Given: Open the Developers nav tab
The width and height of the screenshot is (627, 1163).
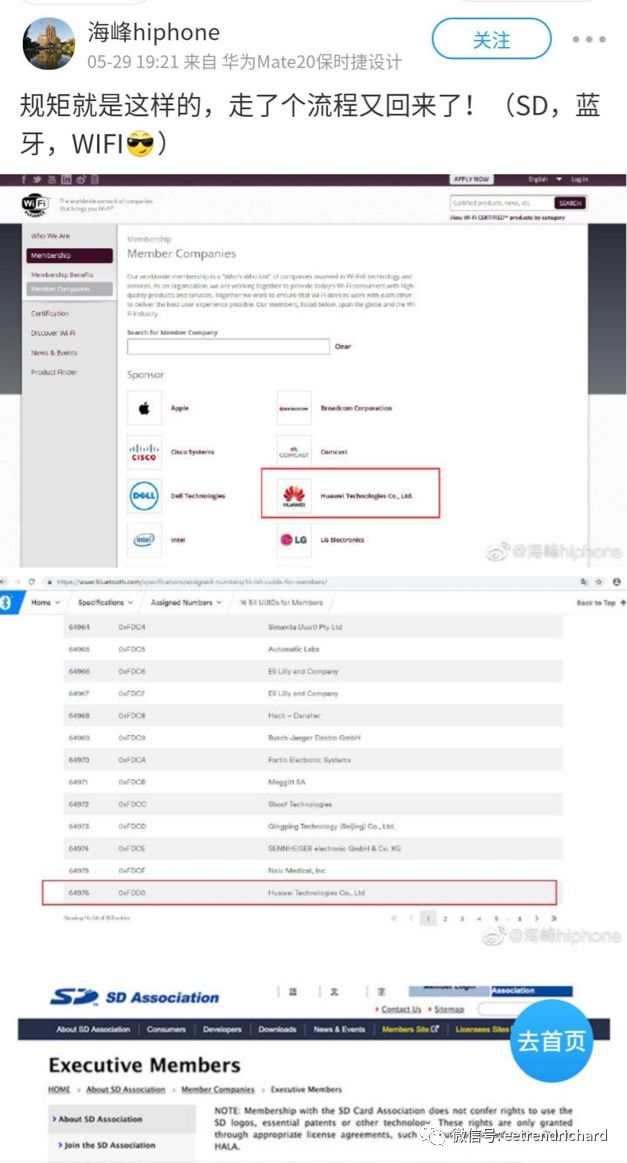Looking at the screenshot, I should point(222,1029).
